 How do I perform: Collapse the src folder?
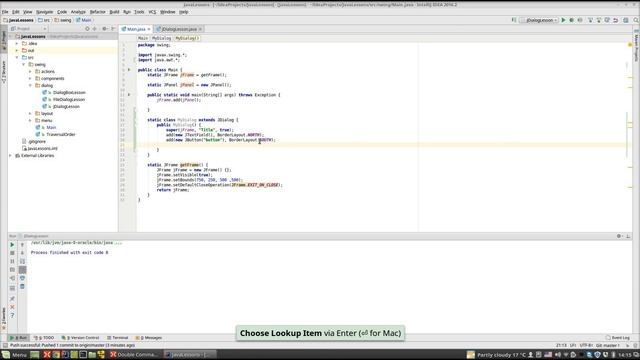(17, 58)
